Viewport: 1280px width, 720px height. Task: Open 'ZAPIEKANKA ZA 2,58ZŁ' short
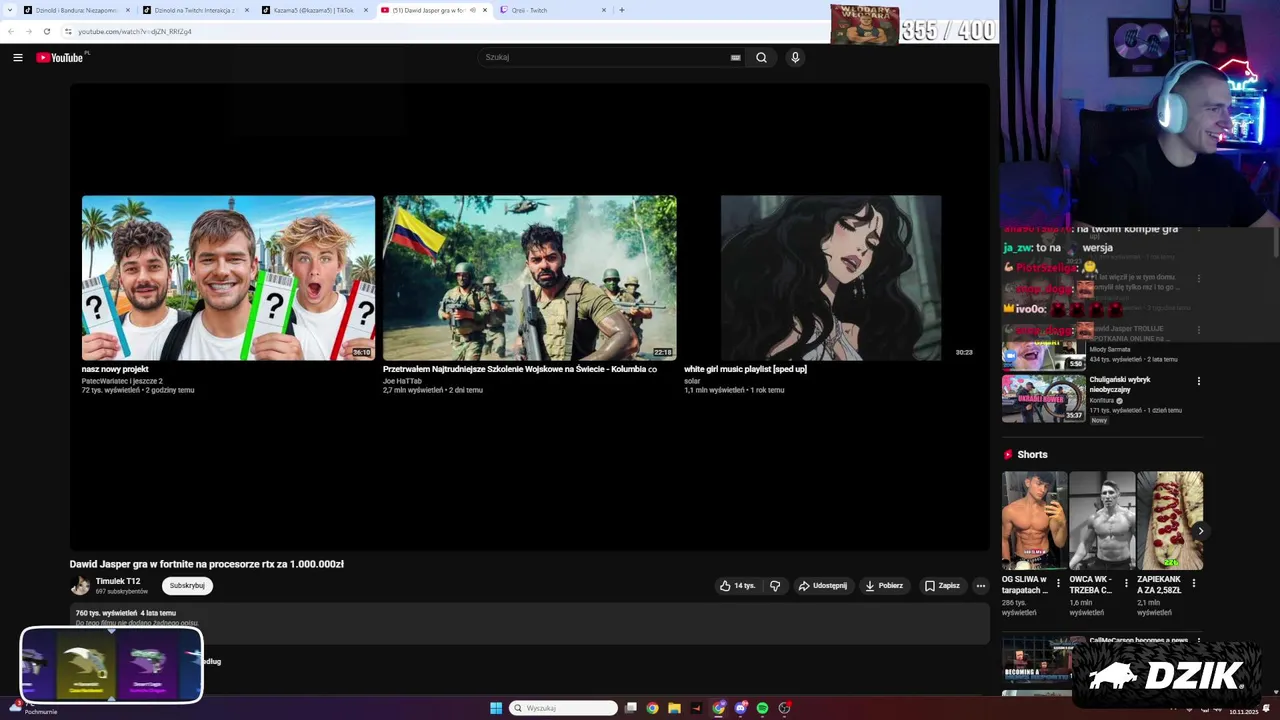pyautogui.click(x=1169, y=521)
